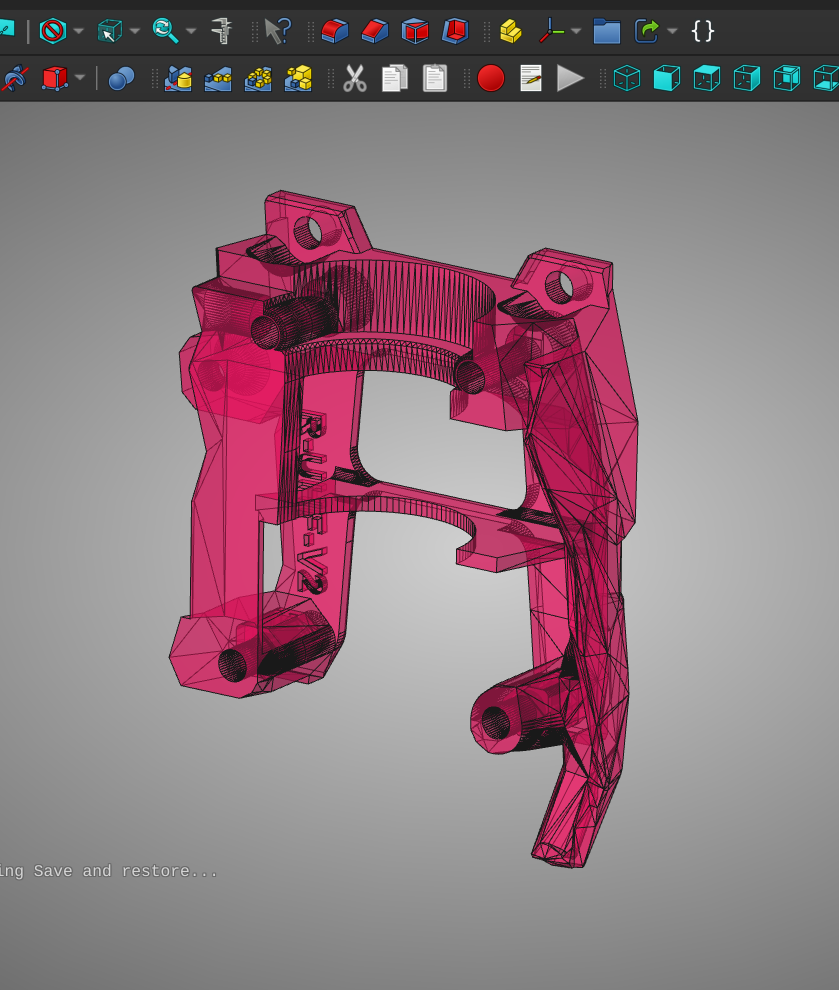Cut selection with the scissors icon
The height and width of the screenshot is (990, 839).
(x=355, y=78)
